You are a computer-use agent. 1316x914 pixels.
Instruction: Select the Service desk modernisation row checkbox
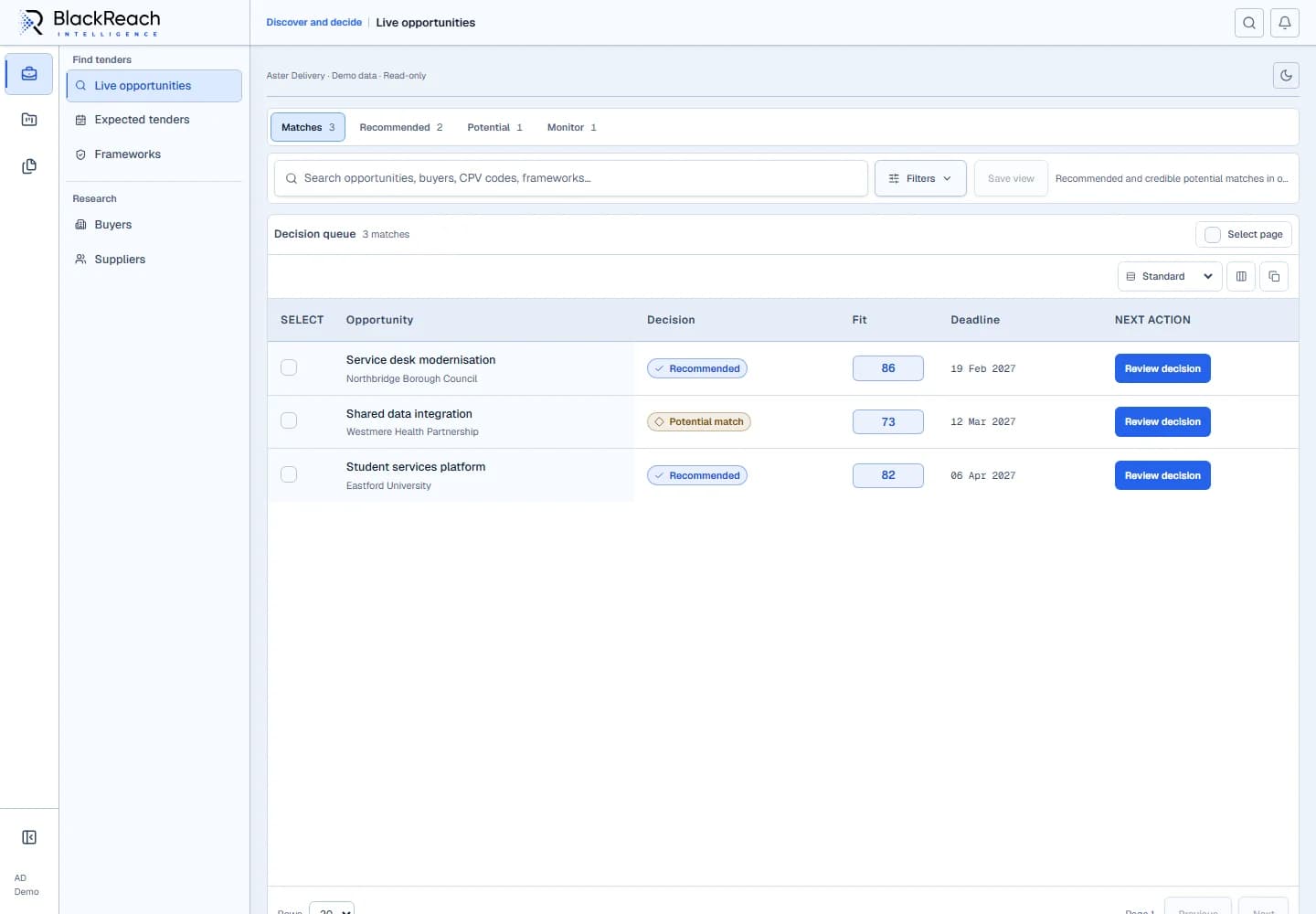pyautogui.click(x=289, y=367)
